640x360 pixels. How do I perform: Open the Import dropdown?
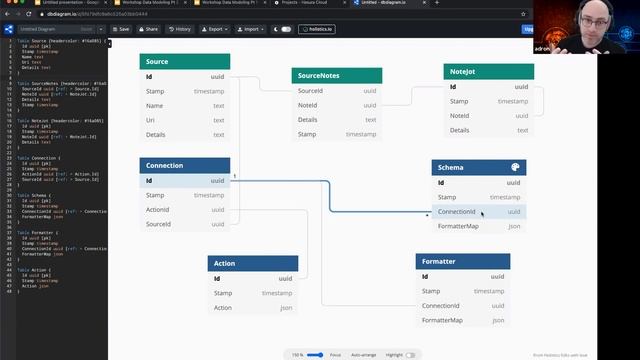(x=250, y=29)
